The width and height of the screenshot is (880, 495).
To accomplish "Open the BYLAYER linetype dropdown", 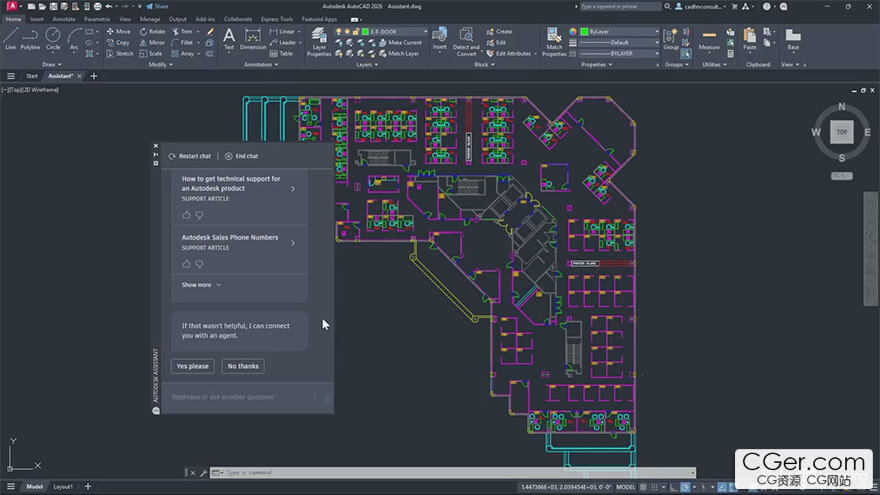I will (620, 54).
